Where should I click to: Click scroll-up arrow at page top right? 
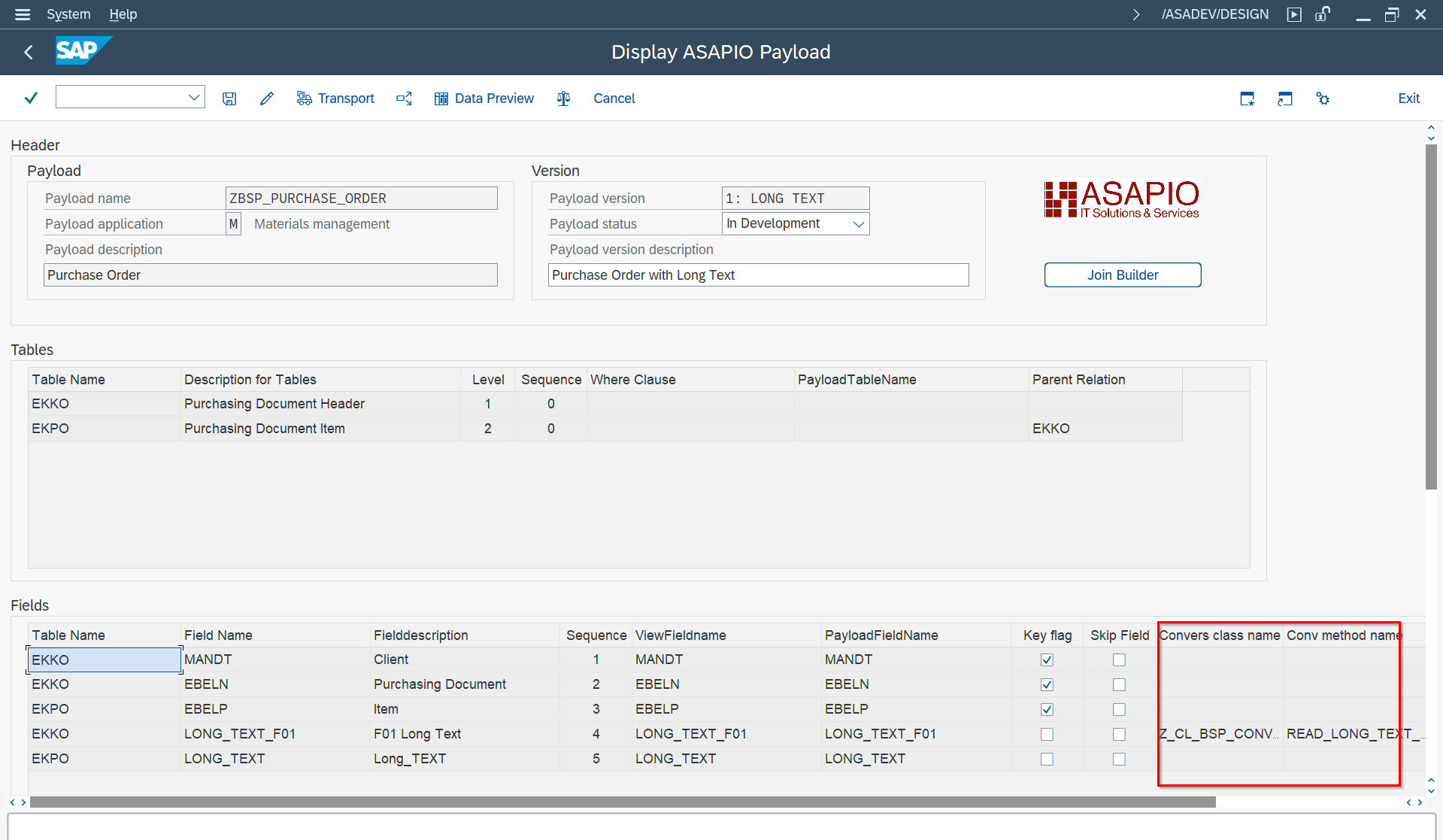1431,128
